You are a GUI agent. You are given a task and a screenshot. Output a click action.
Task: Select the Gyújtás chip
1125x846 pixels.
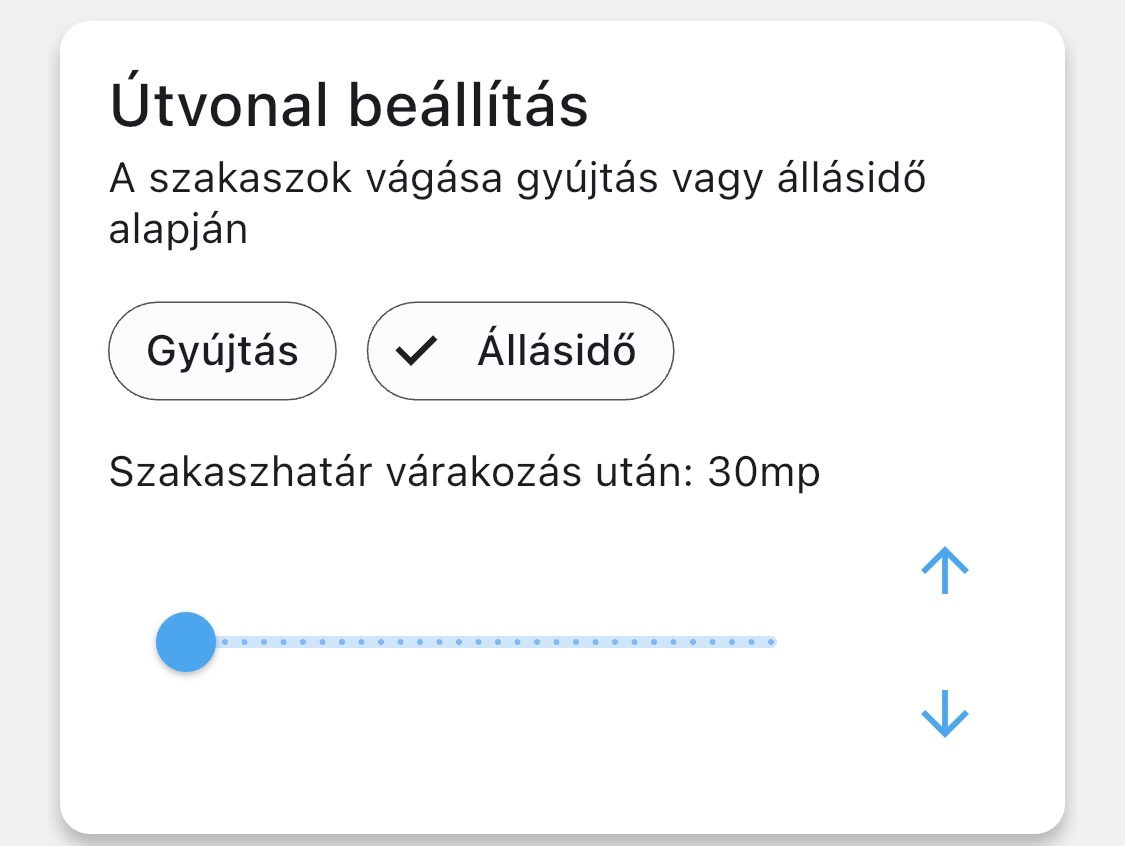coord(222,351)
